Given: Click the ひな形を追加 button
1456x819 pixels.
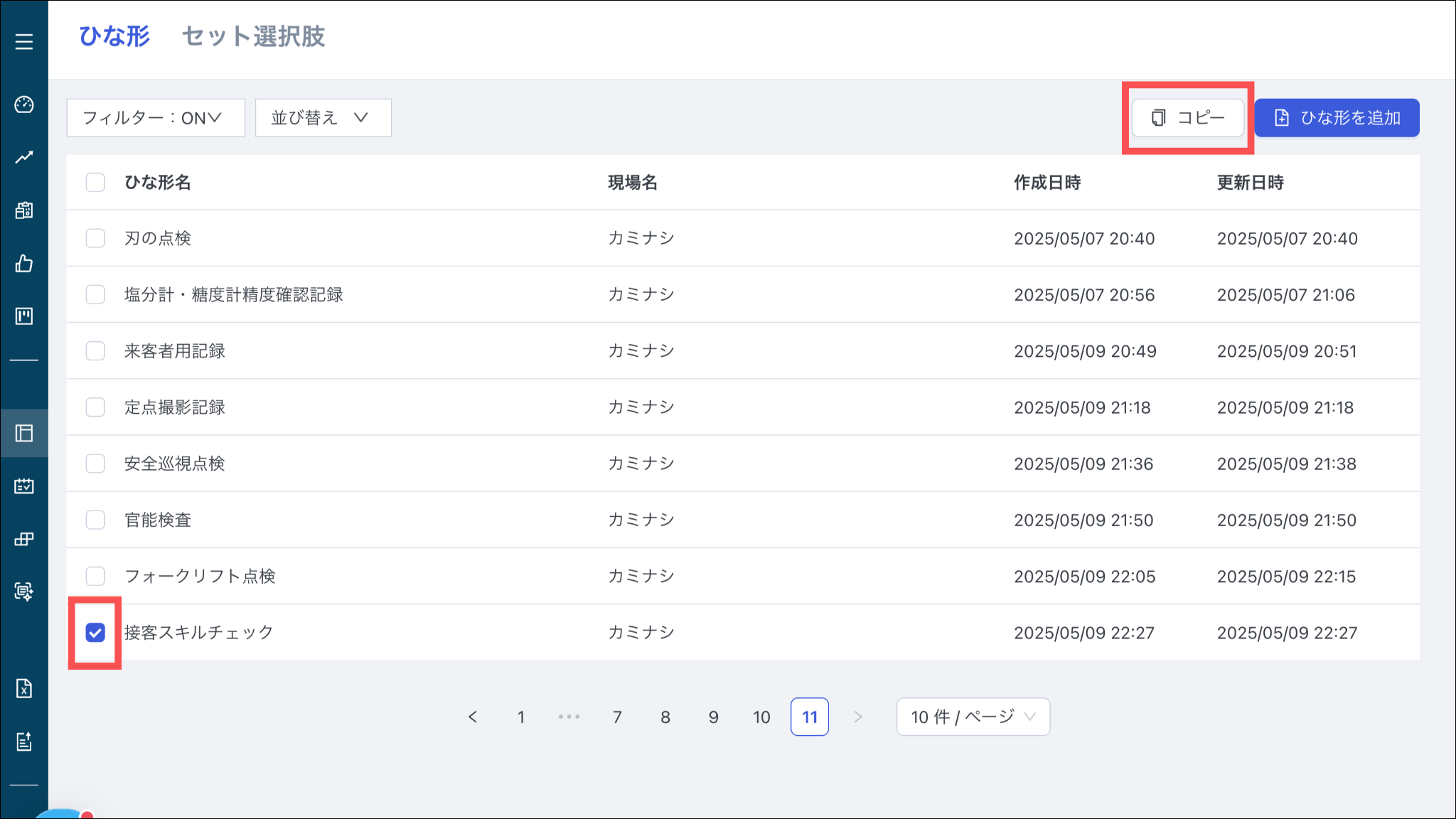Looking at the screenshot, I should click(1337, 117).
